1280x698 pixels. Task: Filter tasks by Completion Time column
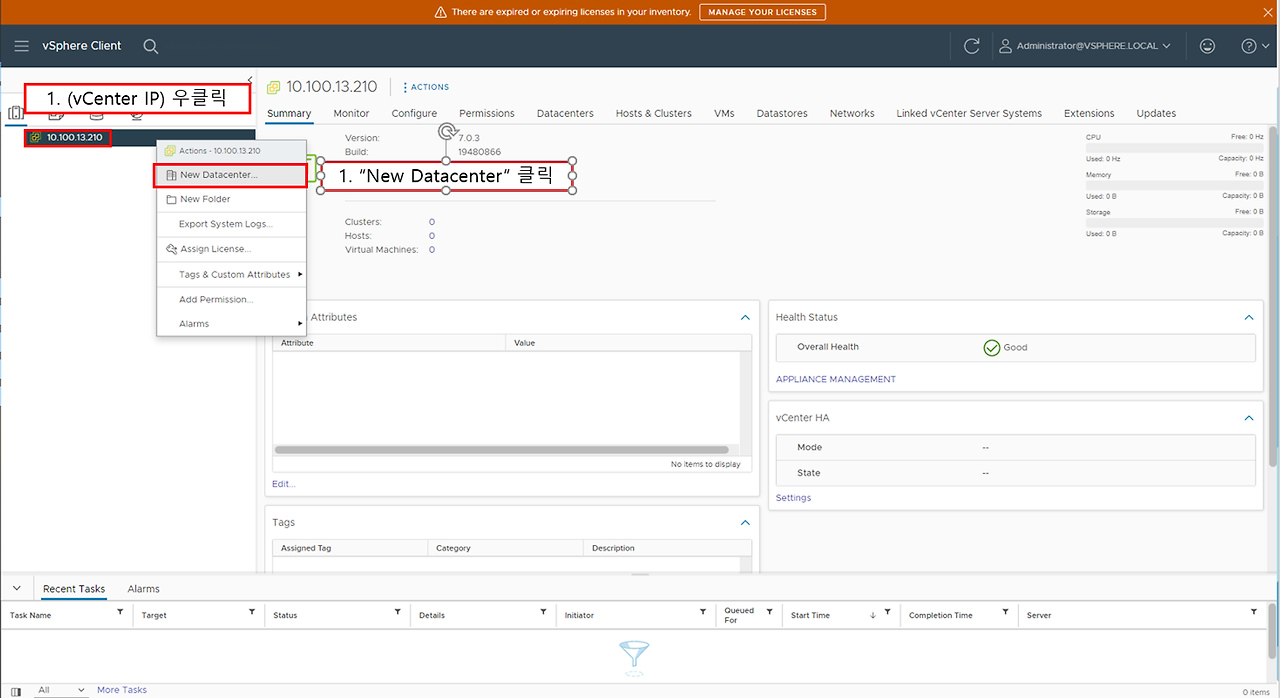click(1007, 611)
